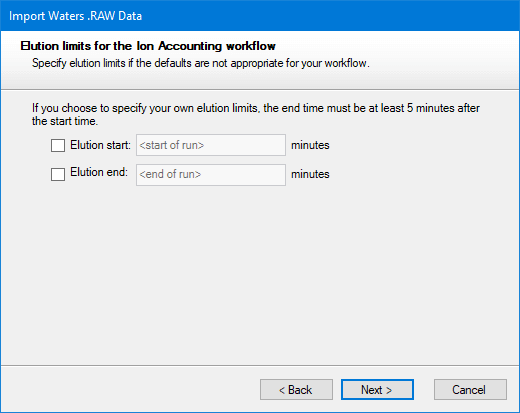520x413 pixels.
Task: Select the Import Waters .RAW Data title bar
Action: click(x=260, y=16)
